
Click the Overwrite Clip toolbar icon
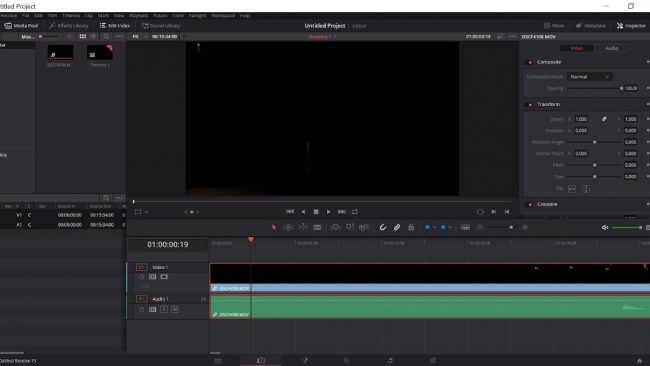[x=349, y=227]
